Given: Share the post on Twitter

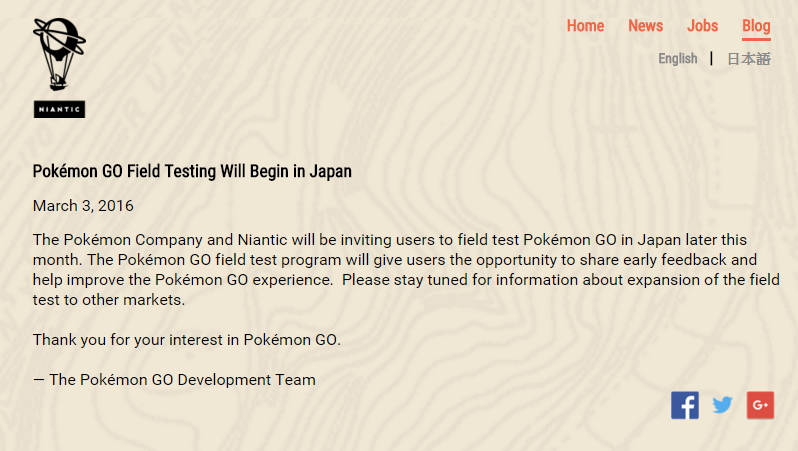Looking at the screenshot, I should point(723,405).
